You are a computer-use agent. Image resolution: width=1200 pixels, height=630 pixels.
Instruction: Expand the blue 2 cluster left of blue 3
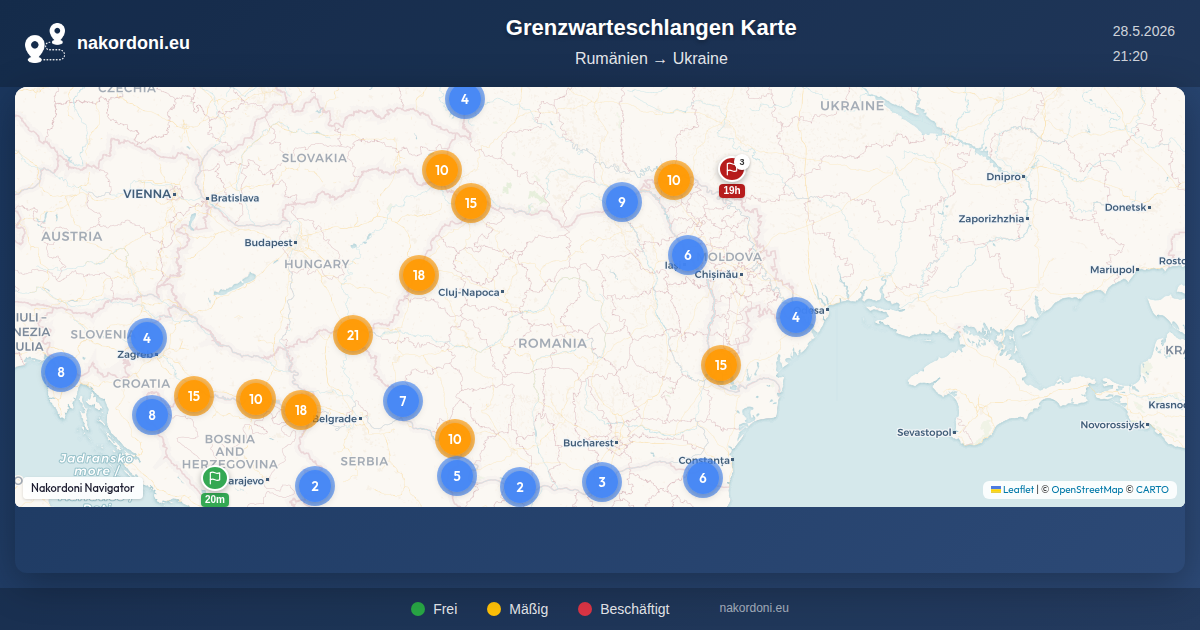pos(520,488)
